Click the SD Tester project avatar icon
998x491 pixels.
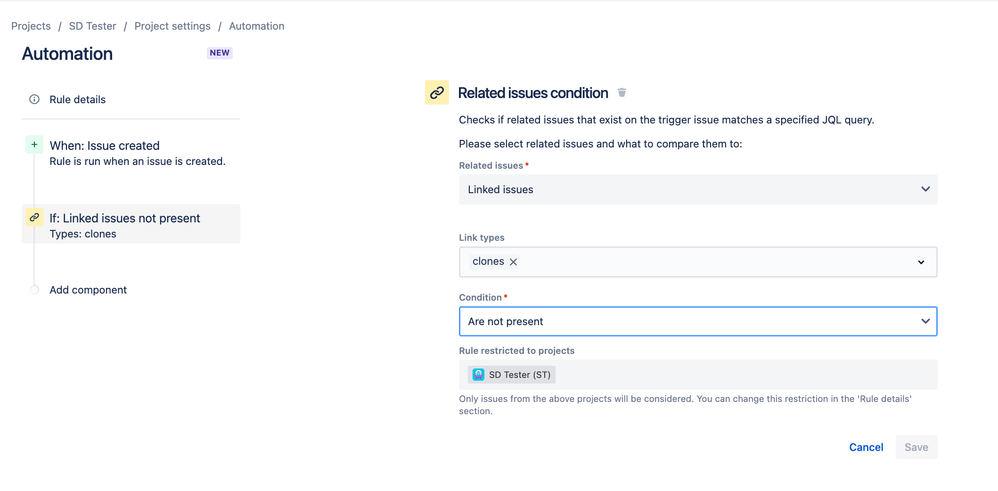pyautogui.click(x=478, y=375)
